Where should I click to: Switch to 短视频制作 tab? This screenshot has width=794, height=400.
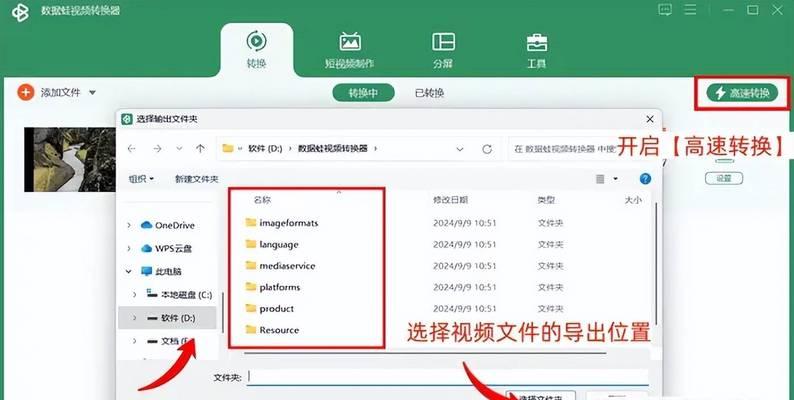point(349,50)
